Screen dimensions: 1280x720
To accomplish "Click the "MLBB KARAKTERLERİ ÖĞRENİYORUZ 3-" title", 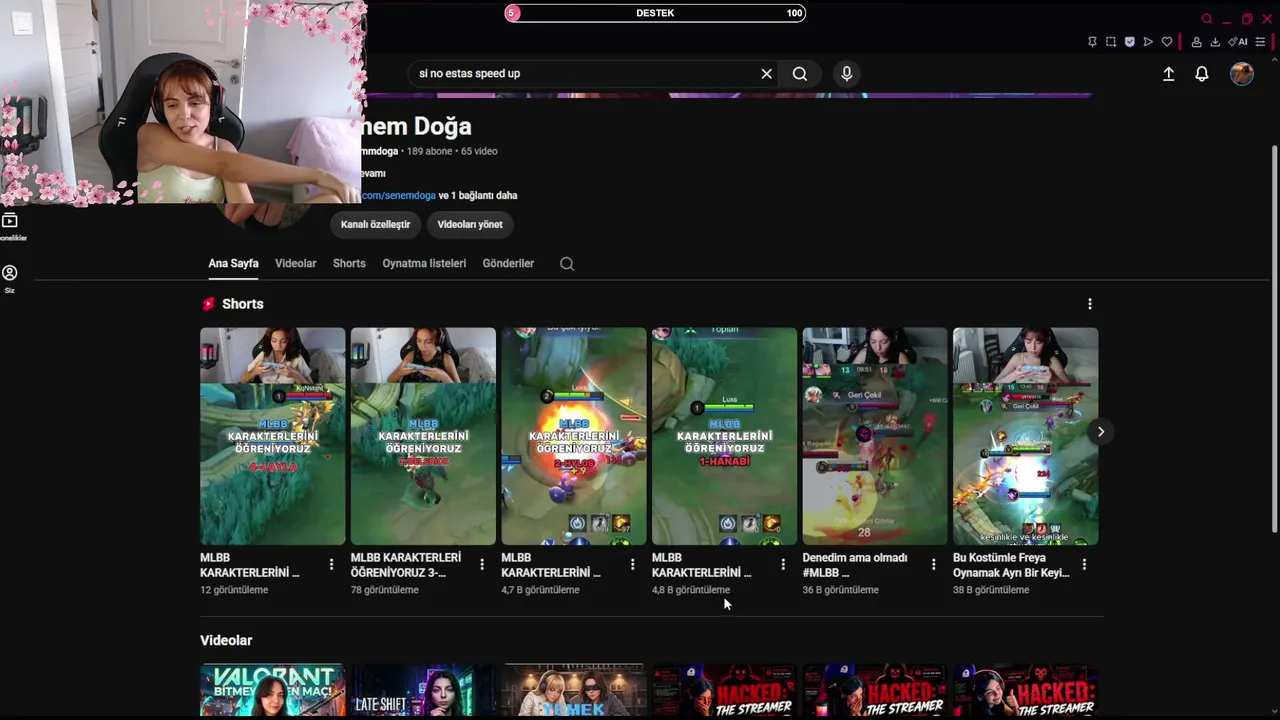I will pyautogui.click(x=406, y=565).
